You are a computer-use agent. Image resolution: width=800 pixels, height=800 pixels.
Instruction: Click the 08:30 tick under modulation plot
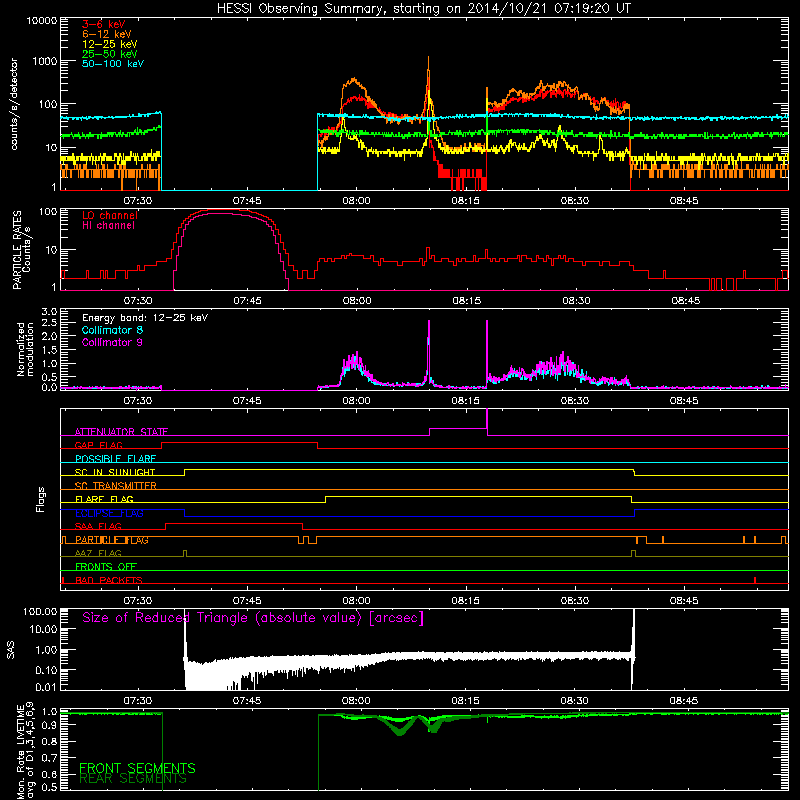(575, 401)
